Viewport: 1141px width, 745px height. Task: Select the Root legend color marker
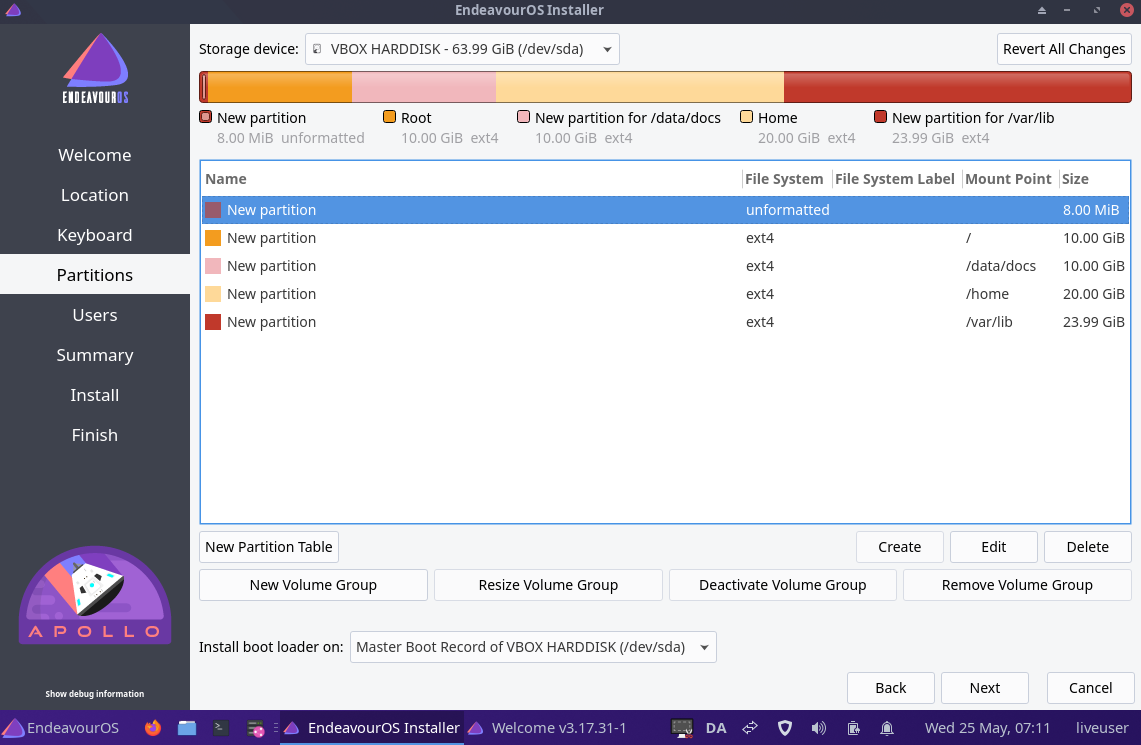tap(389, 116)
